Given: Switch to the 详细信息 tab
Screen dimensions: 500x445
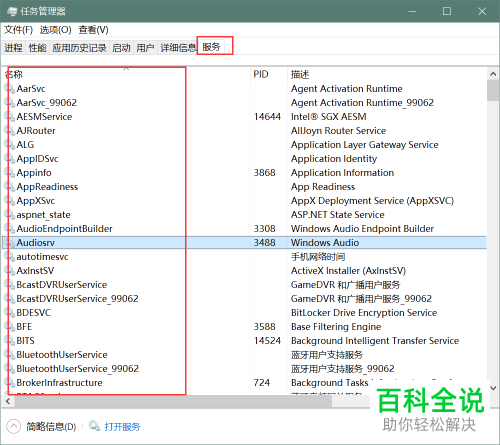Looking at the screenshot, I should [x=178, y=48].
